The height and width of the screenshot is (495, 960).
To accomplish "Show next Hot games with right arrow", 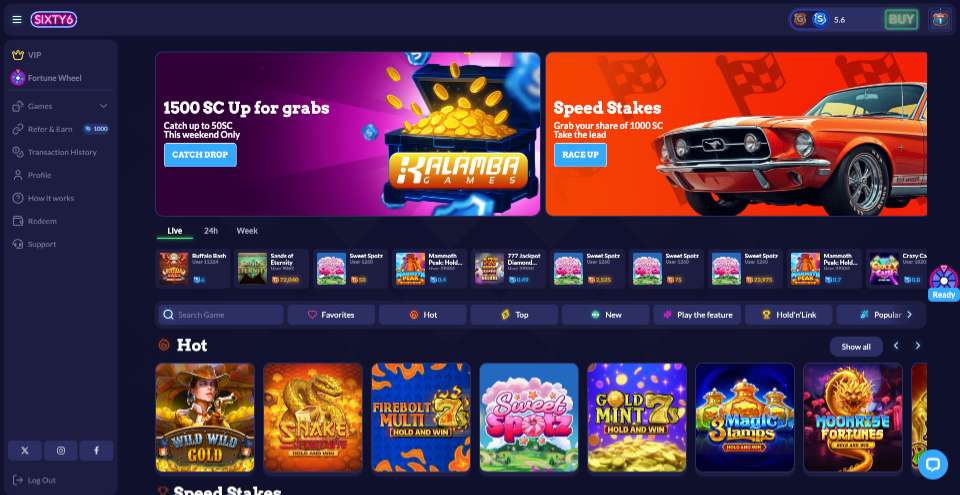I will (x=917, y=346).
